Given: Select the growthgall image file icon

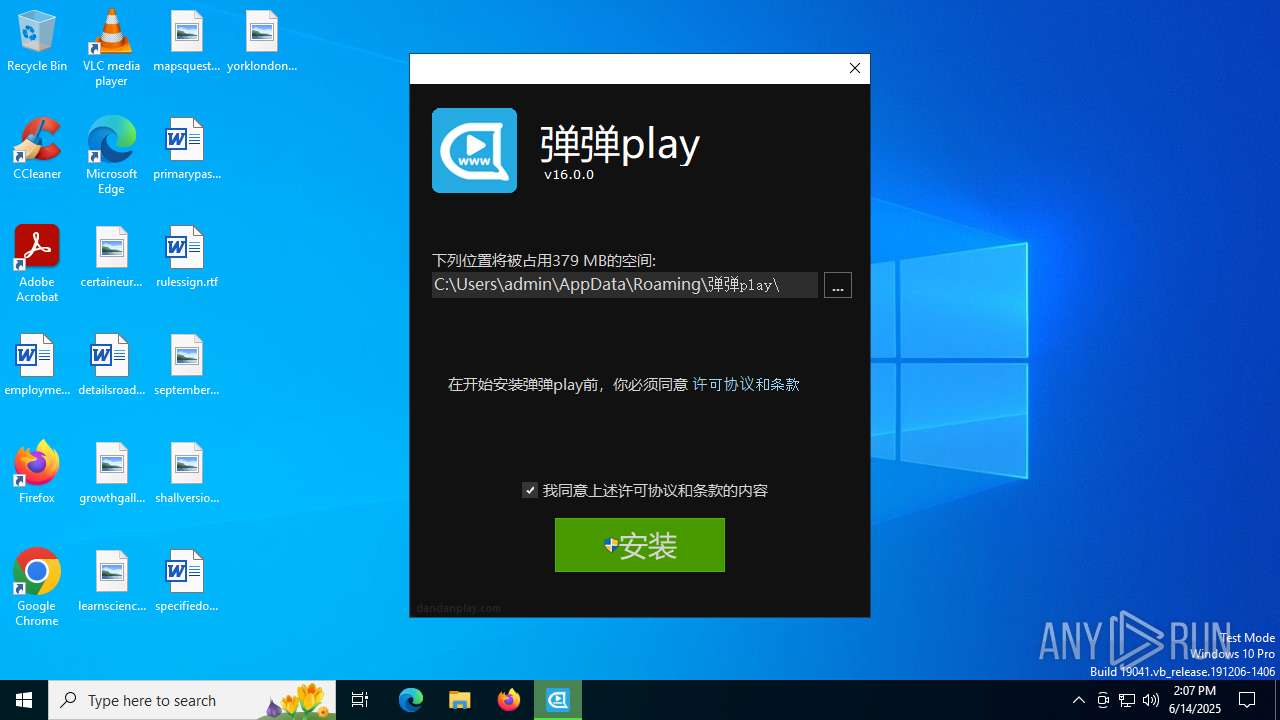Looking at the screenshot, I should coord(111,473).
